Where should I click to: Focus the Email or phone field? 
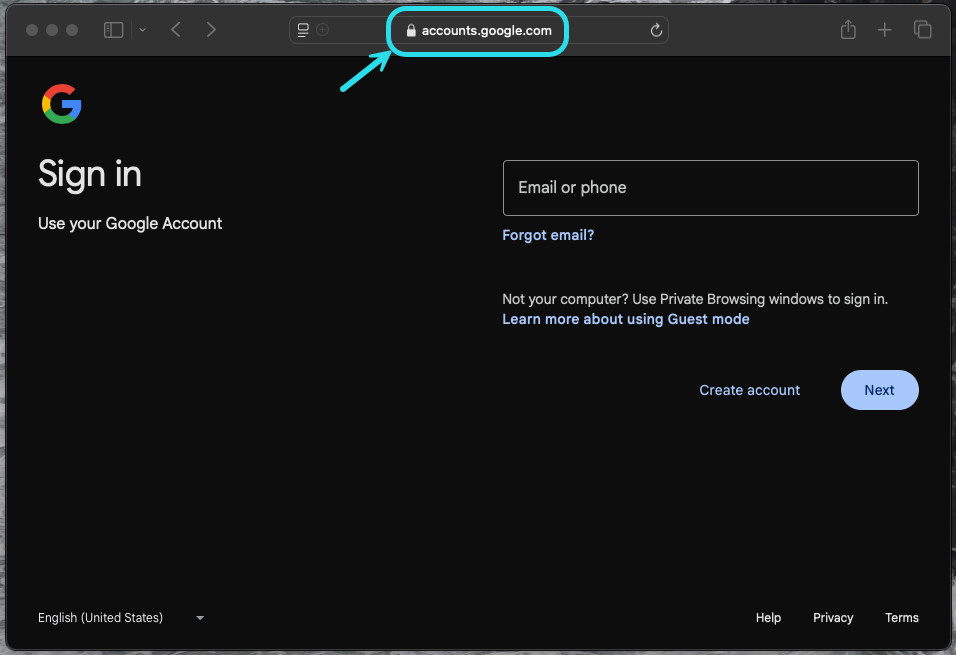tap(710, 188)
